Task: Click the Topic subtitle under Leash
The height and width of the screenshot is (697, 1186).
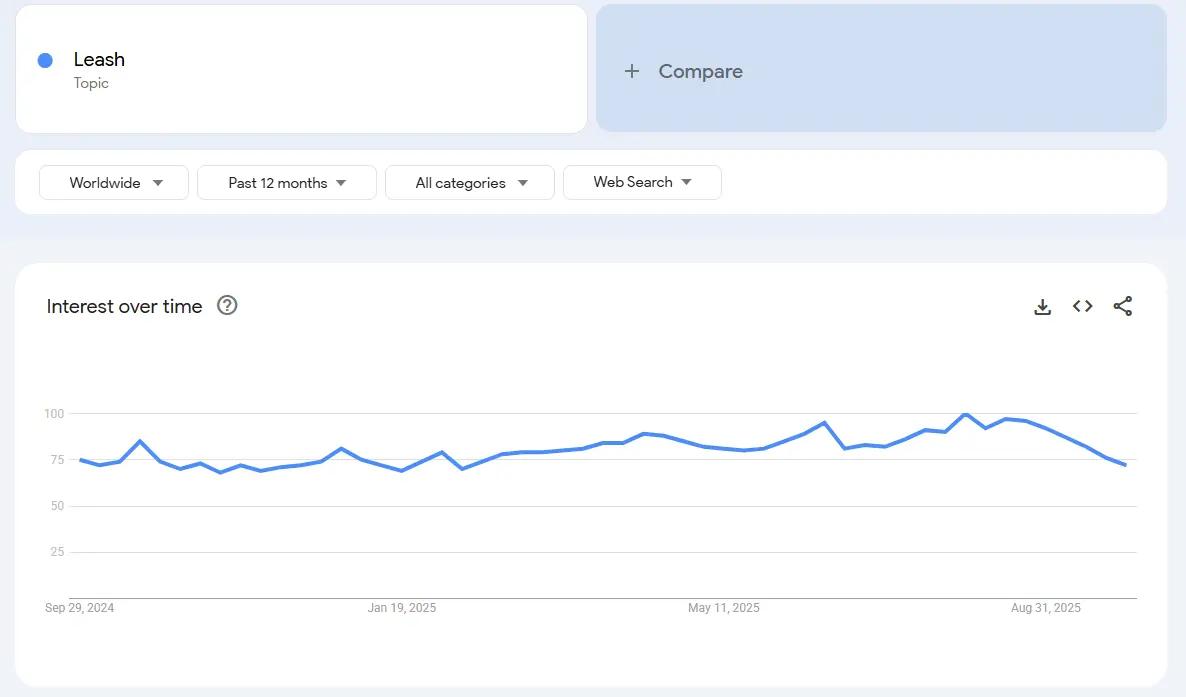Action: coord(91,83)
